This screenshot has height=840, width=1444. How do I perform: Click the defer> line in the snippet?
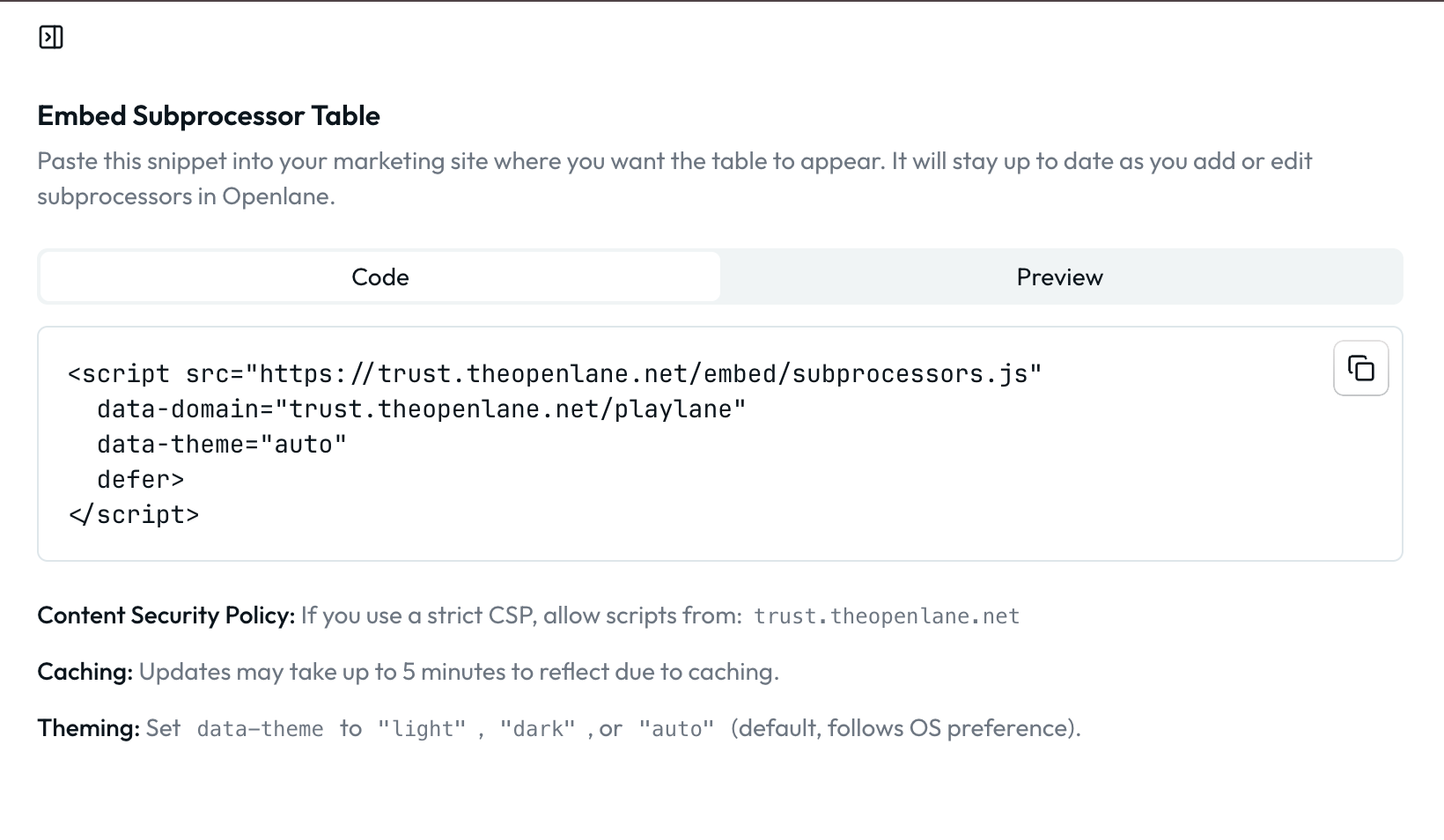point(141,480)
